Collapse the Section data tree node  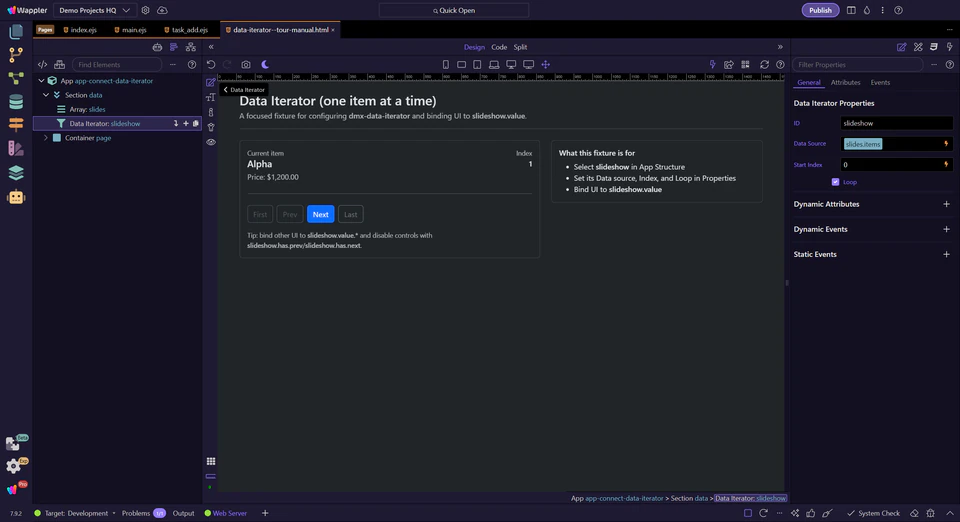(46, 95)
